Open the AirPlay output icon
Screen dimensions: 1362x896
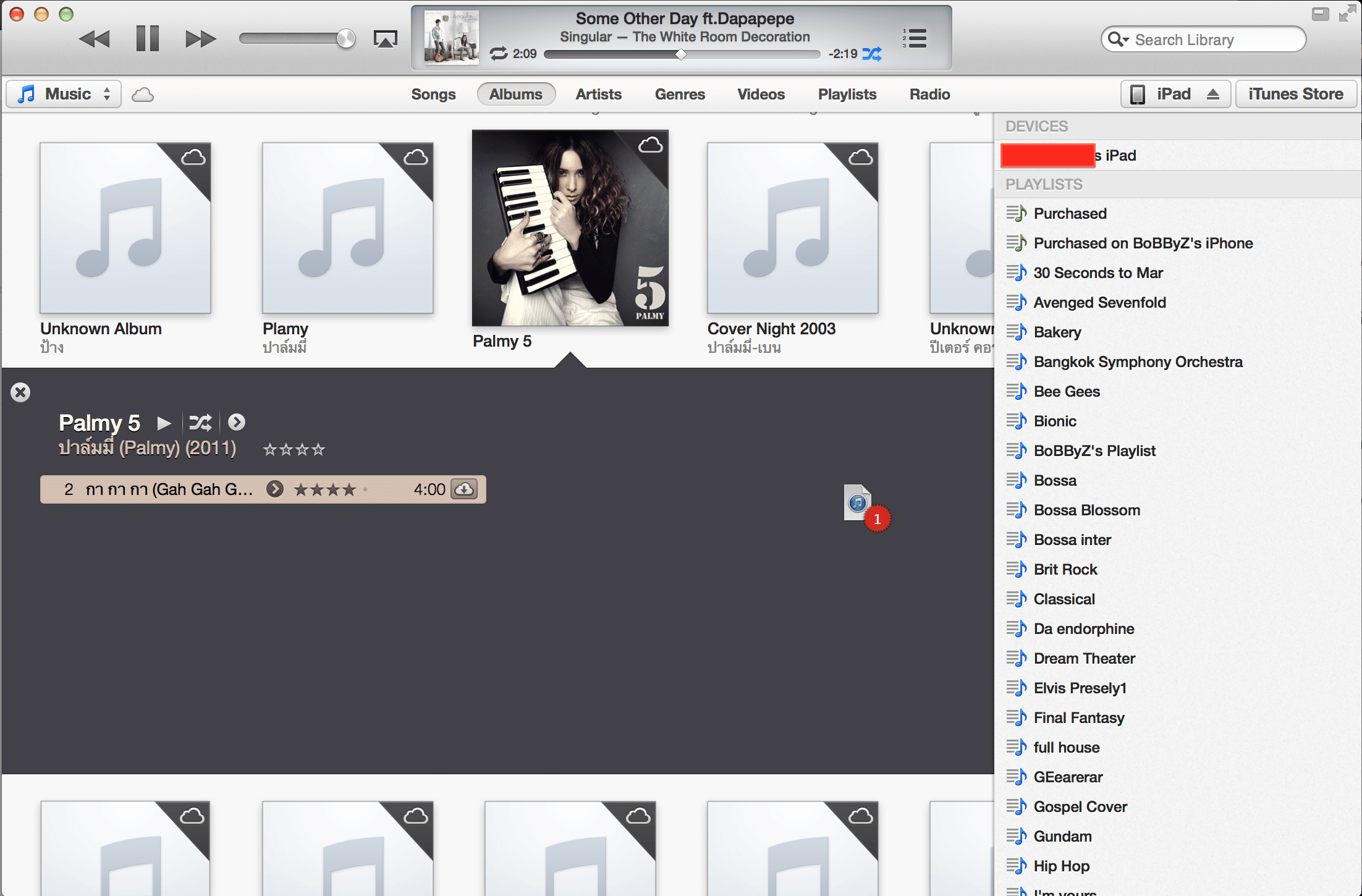(x=385, y=39)
